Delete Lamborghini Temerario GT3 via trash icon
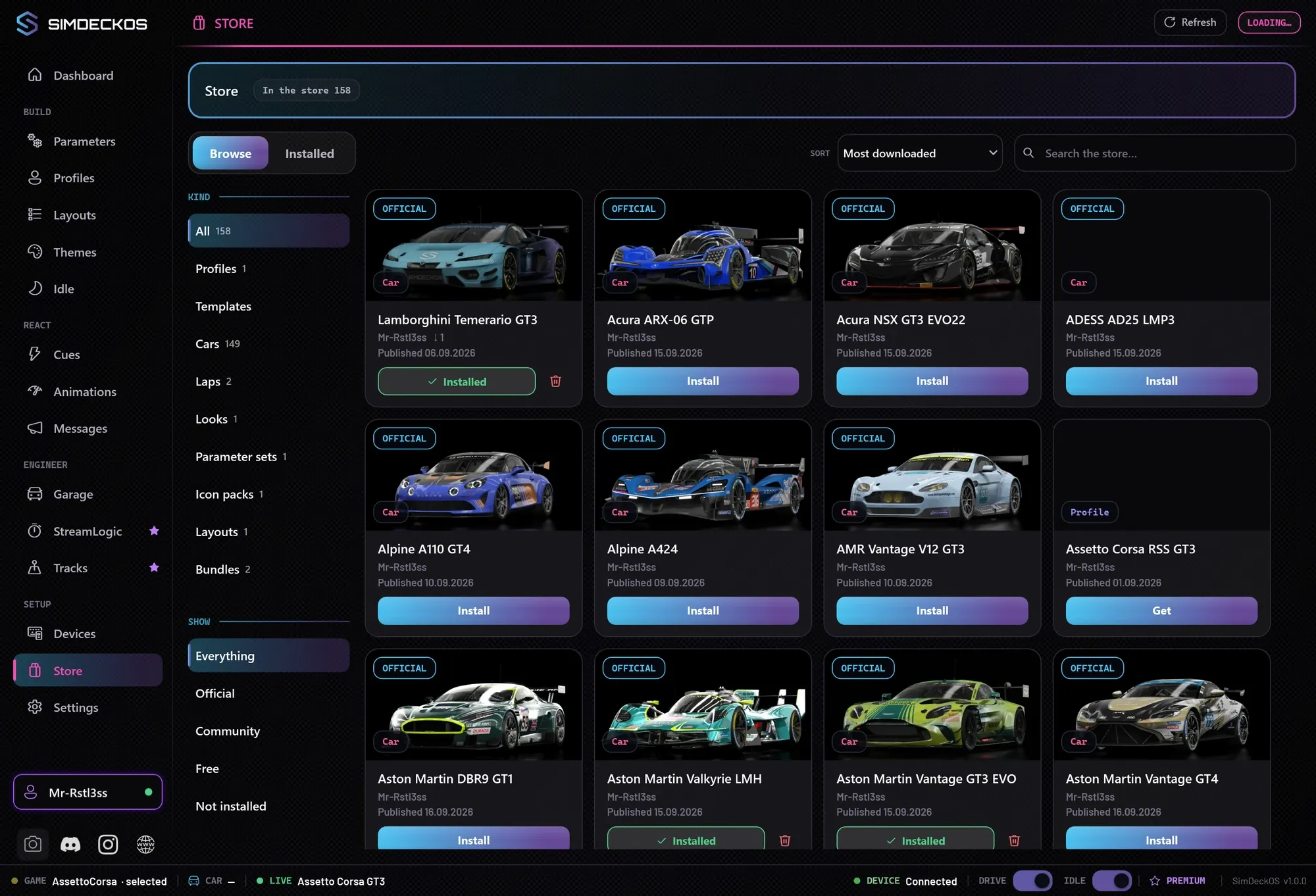This screenshot has width=1316, height=896. [555, 381]
